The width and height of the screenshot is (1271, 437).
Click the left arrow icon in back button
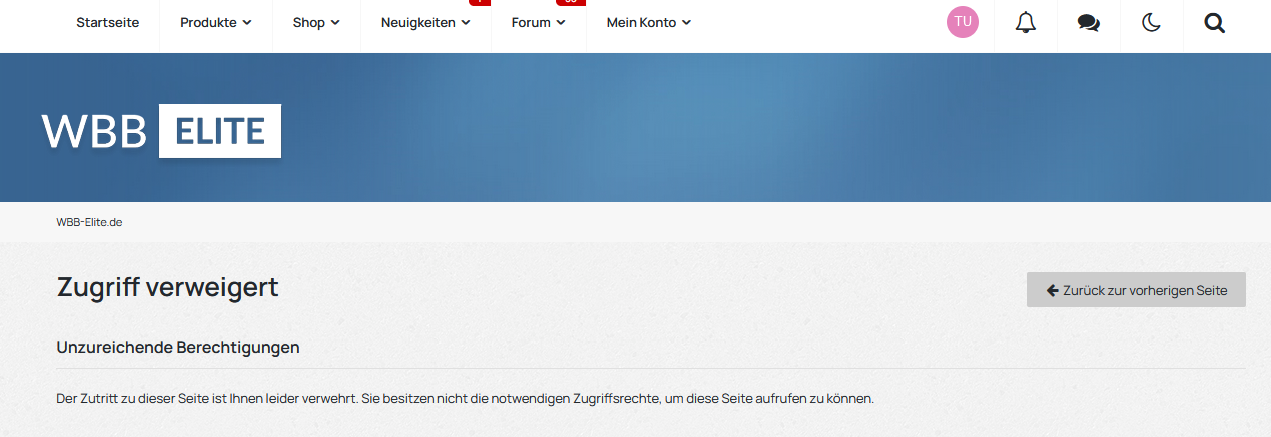1052,290
